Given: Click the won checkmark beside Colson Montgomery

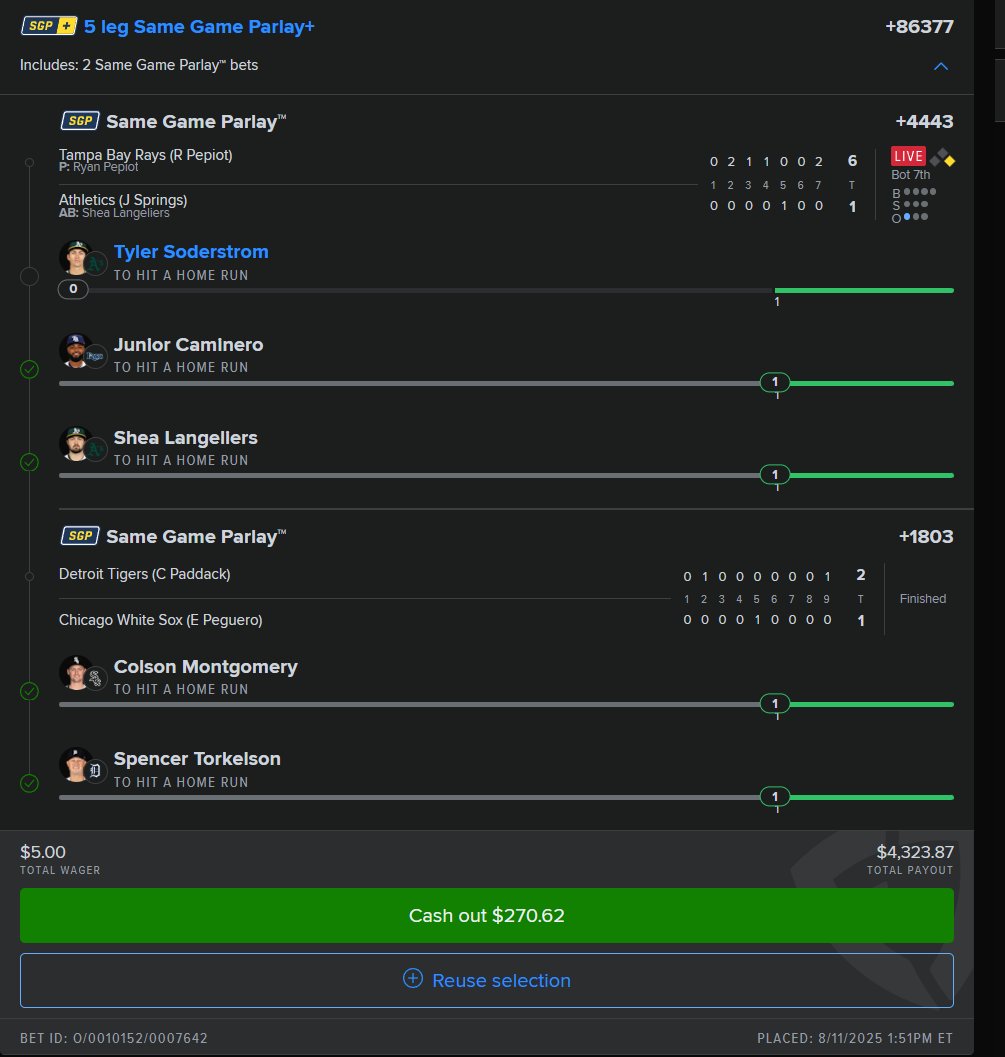Looking at the screenshot, I should pos(29,691).
